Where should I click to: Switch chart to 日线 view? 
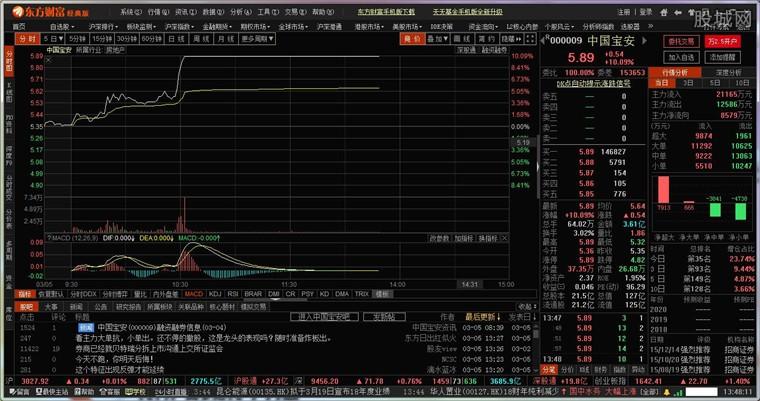tap(176, 39)
